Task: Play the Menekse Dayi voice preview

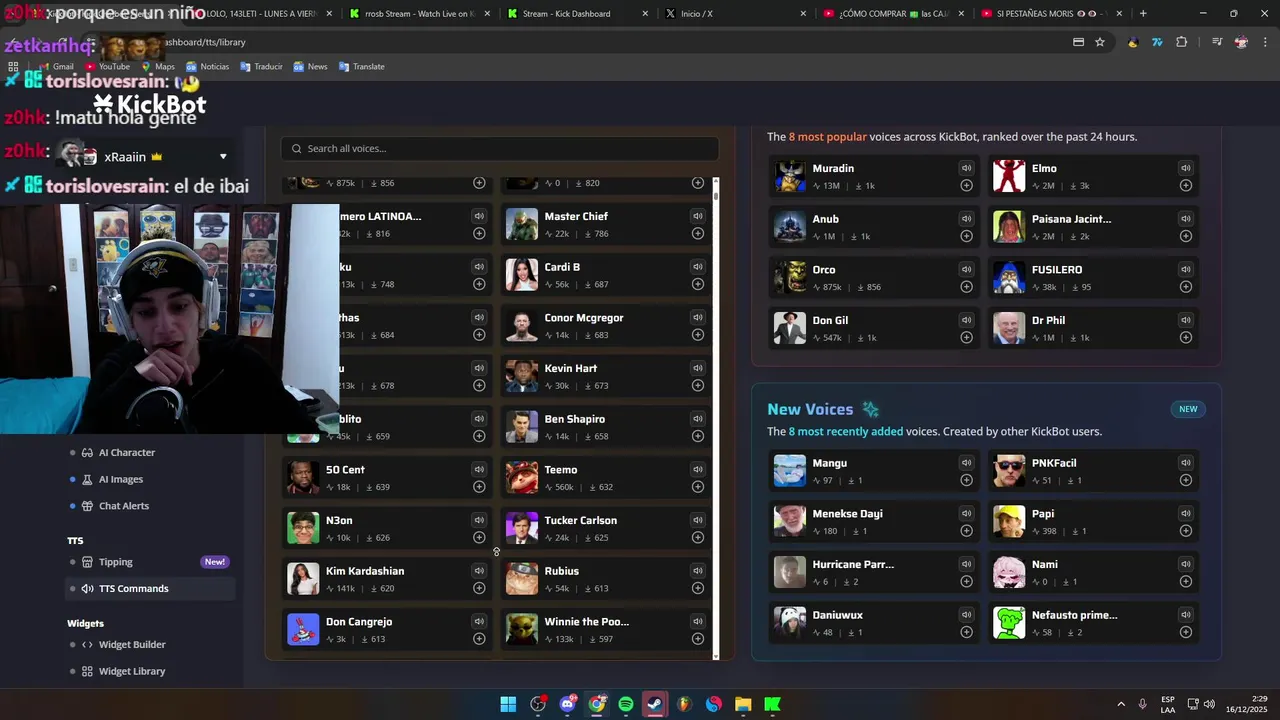Action: tap(966, 513)
